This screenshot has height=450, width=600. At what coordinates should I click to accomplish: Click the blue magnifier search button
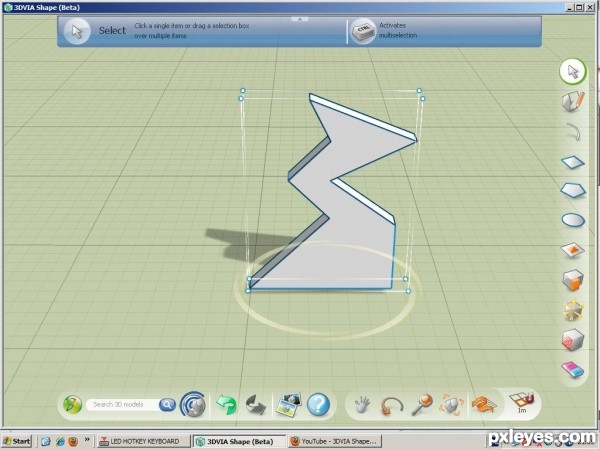click(x=167, y=405)
